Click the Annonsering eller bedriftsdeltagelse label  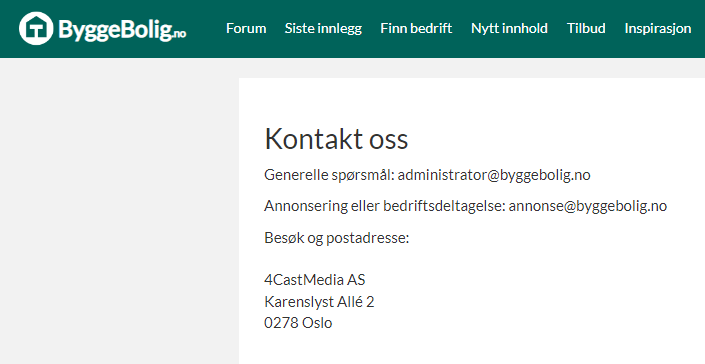385,206
